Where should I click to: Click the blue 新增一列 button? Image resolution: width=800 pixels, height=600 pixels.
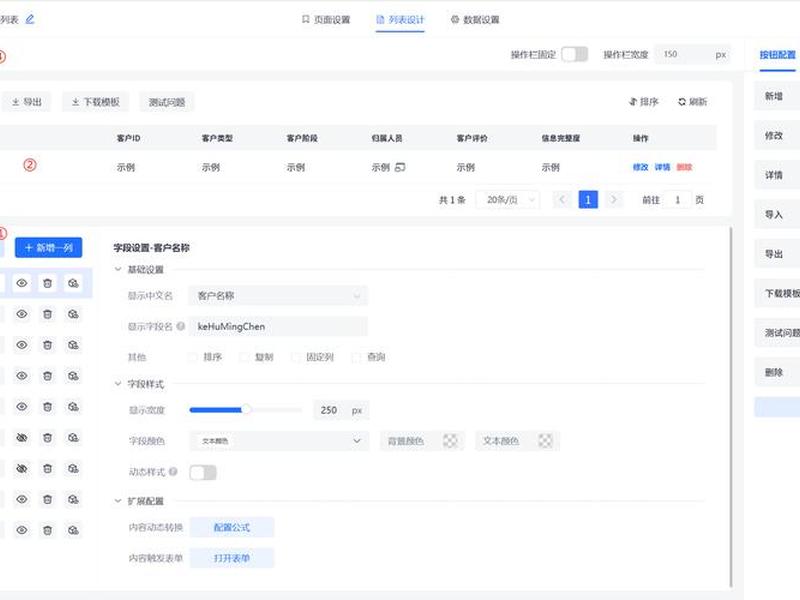[48, 247]
